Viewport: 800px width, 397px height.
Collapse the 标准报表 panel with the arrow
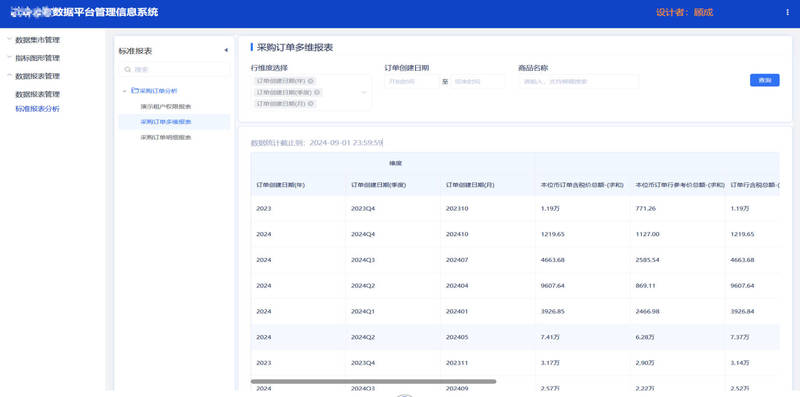(x=226, y=51)
